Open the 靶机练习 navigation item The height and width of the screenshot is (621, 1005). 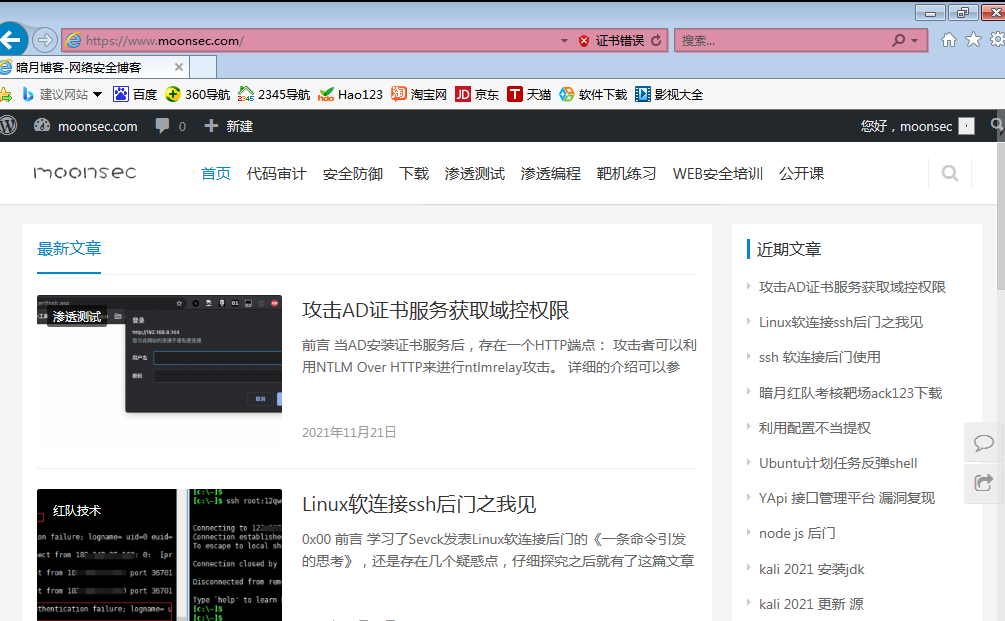click(x=626, y=174)
